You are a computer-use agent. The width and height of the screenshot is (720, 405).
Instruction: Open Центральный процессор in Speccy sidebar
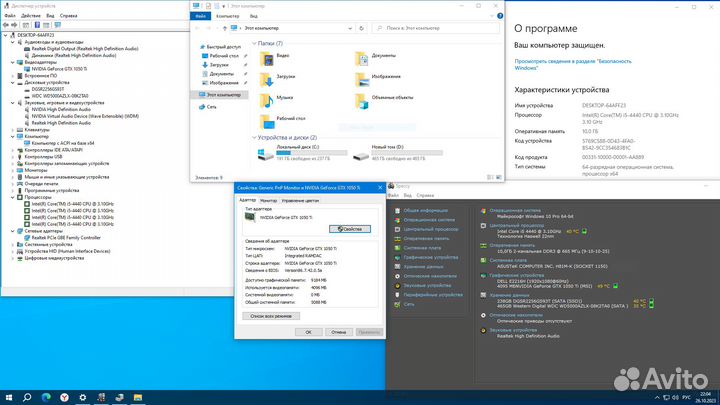point(431,229)
